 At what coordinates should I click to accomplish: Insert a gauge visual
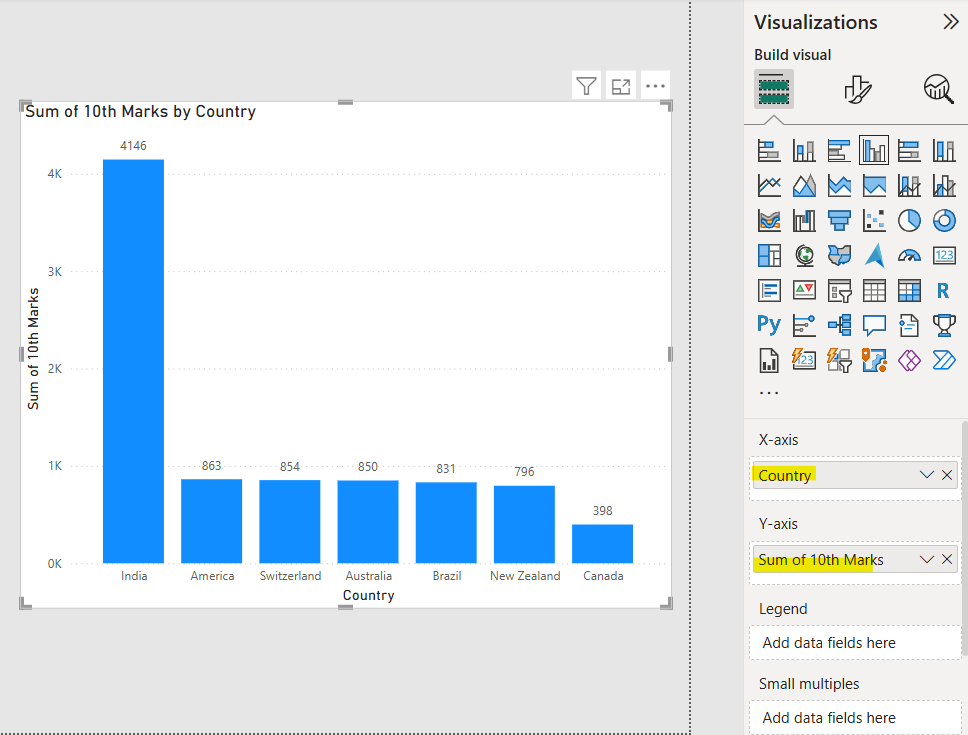pos(909,255)
